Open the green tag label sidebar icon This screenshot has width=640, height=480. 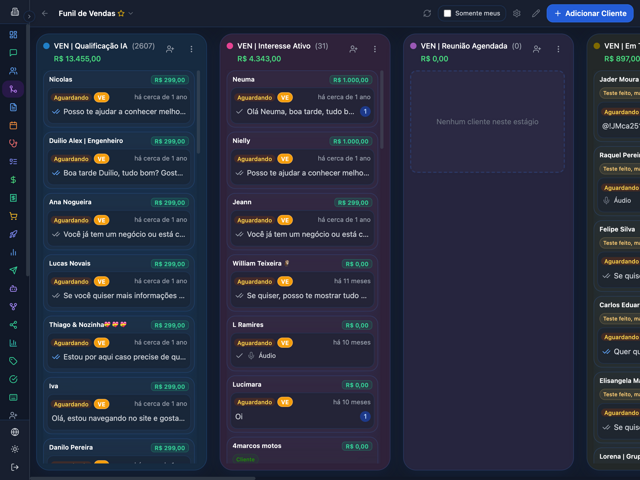13,361
